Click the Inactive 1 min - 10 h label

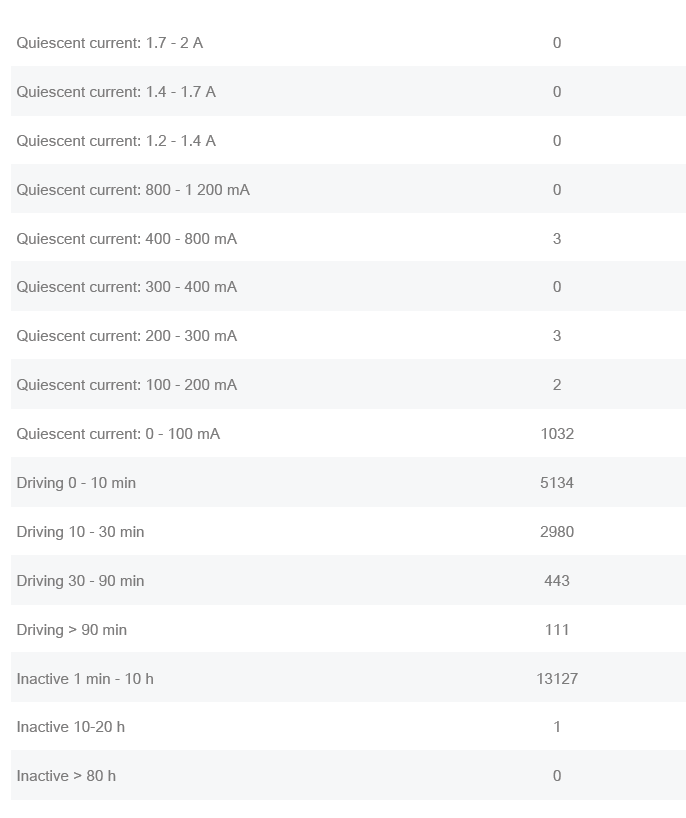point(85,679)
